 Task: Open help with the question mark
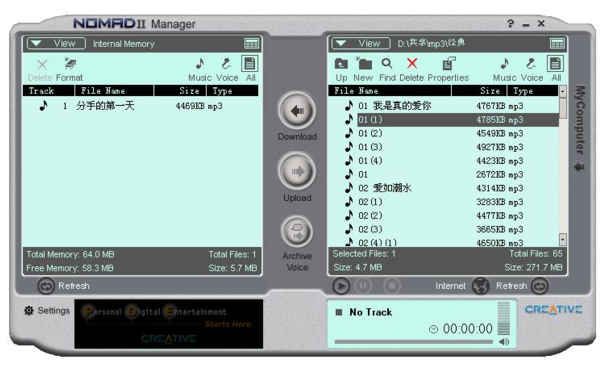point(510,23)
